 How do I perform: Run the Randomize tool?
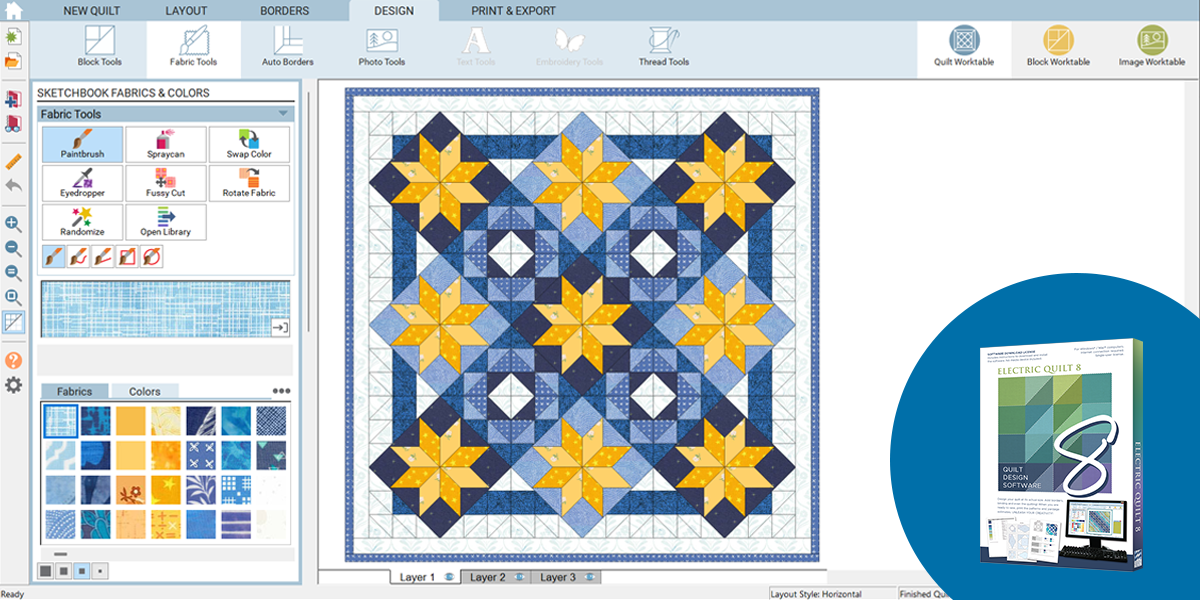83,222
